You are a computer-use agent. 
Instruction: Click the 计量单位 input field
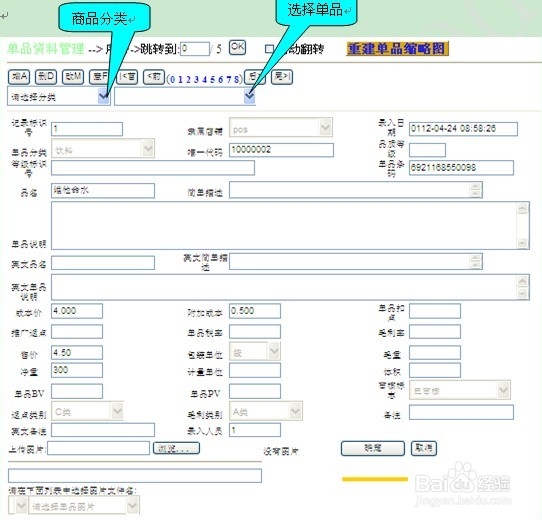tap(255, 371)
